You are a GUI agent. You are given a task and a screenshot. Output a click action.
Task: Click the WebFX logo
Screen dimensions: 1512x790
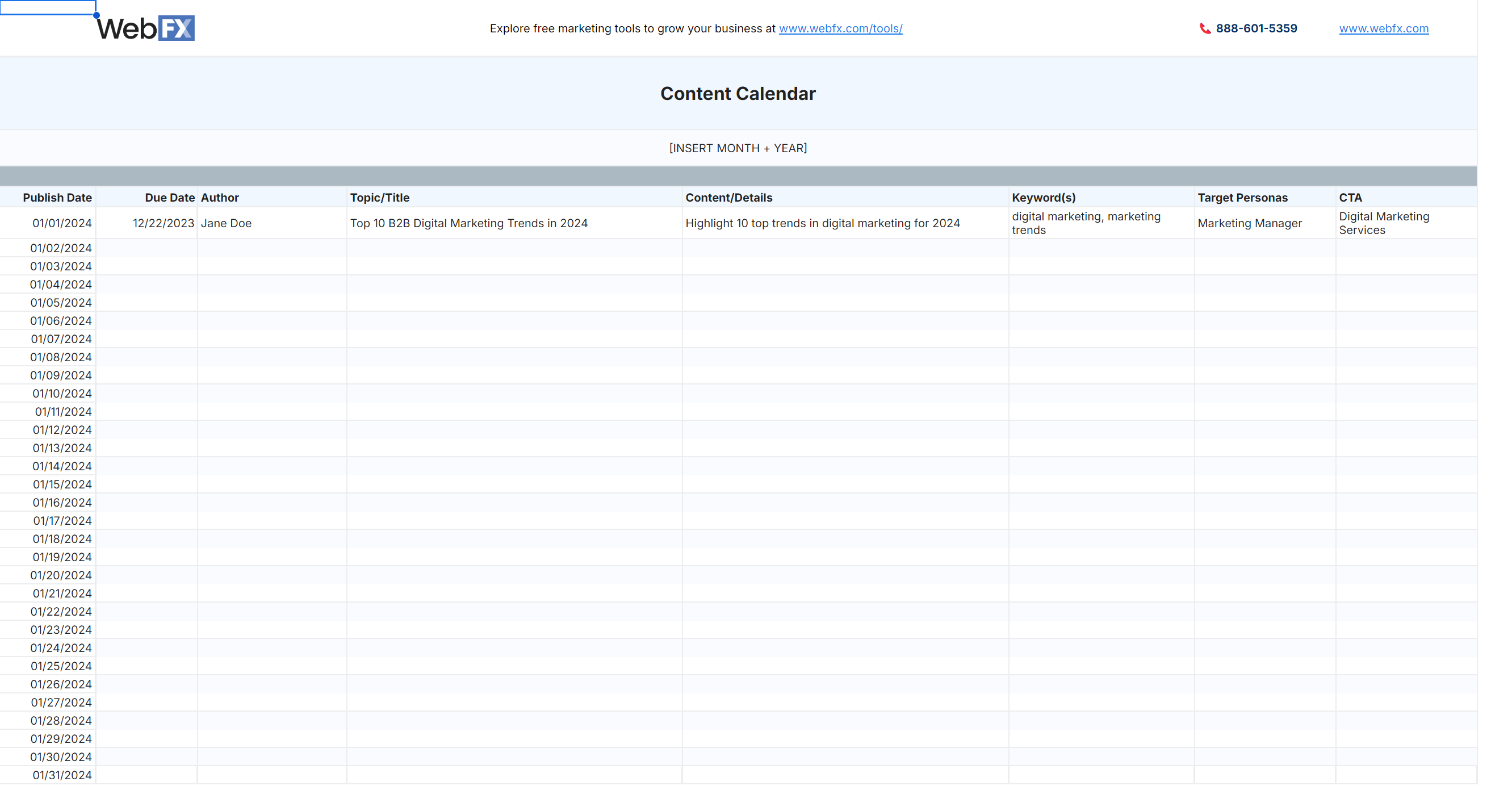tap(145, 28)
